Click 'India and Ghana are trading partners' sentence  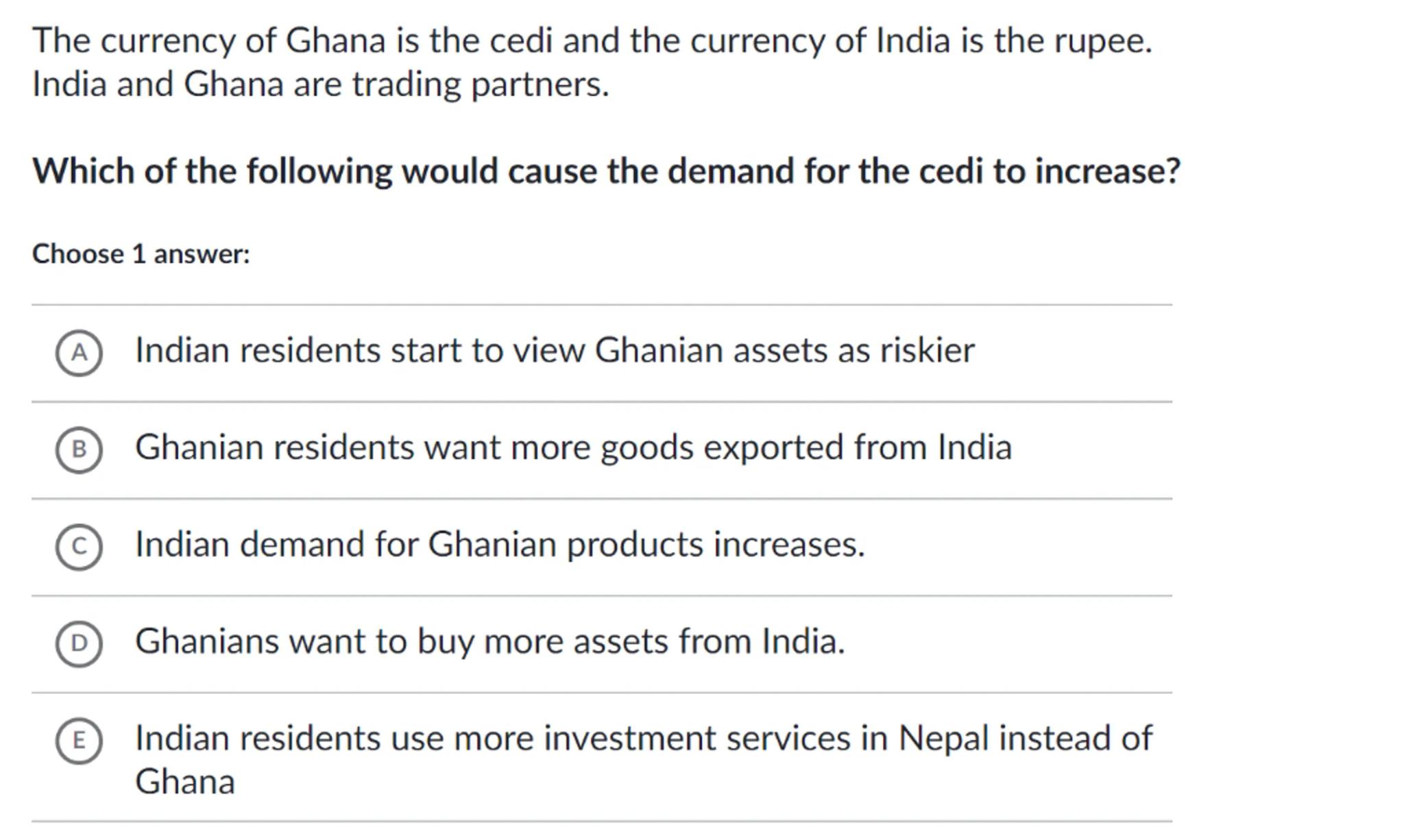pyautogui.click(x=320, y=85)
